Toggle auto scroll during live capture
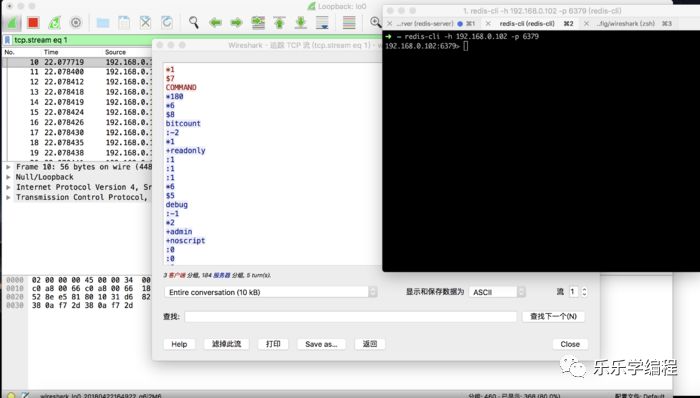 pyautogui.click(x=322, y=22)
